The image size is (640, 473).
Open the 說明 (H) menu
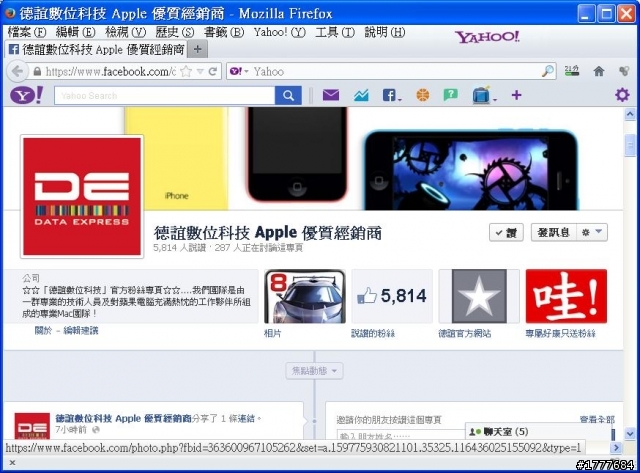tap(384, 32)
